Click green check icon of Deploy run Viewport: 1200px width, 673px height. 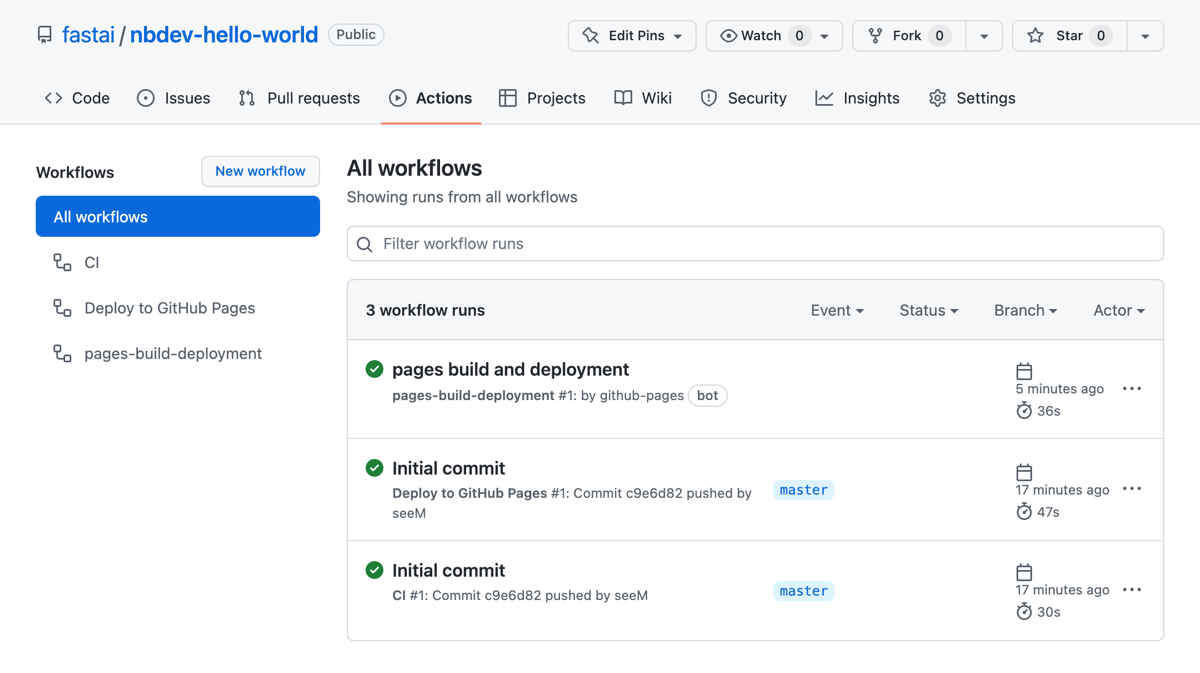click(x=374, y=468)
